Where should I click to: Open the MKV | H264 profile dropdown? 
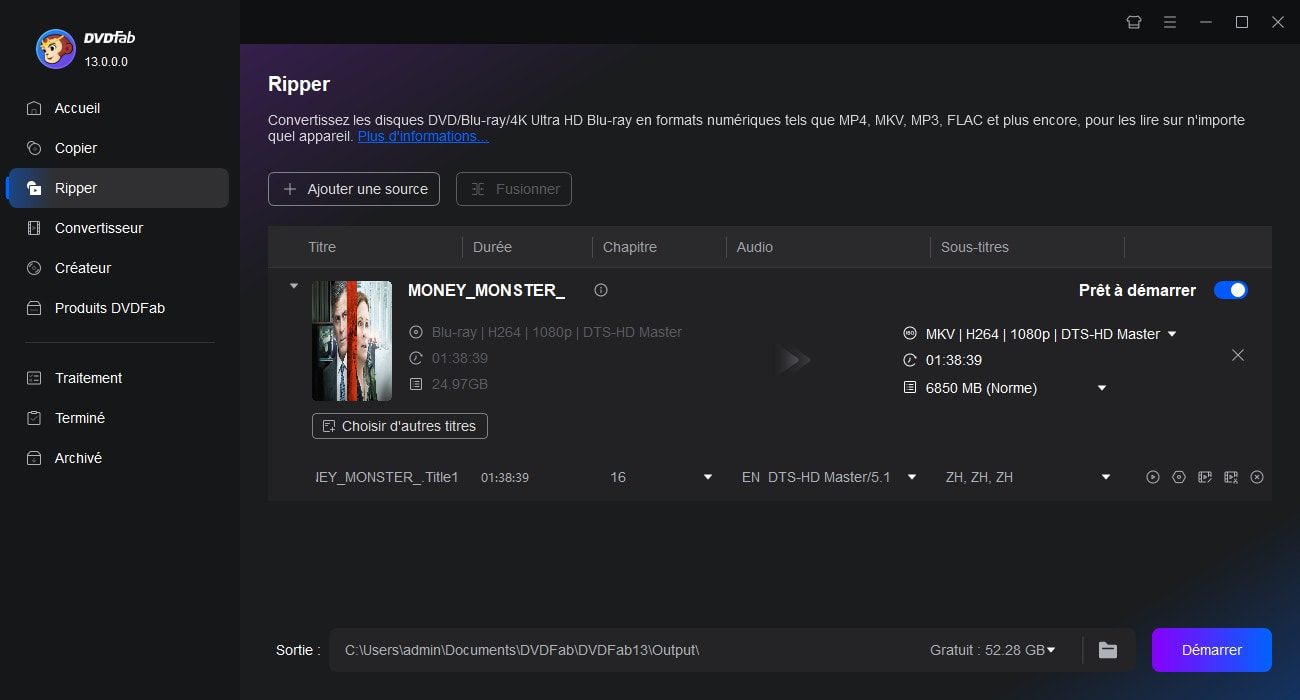tap(1172, 334)
